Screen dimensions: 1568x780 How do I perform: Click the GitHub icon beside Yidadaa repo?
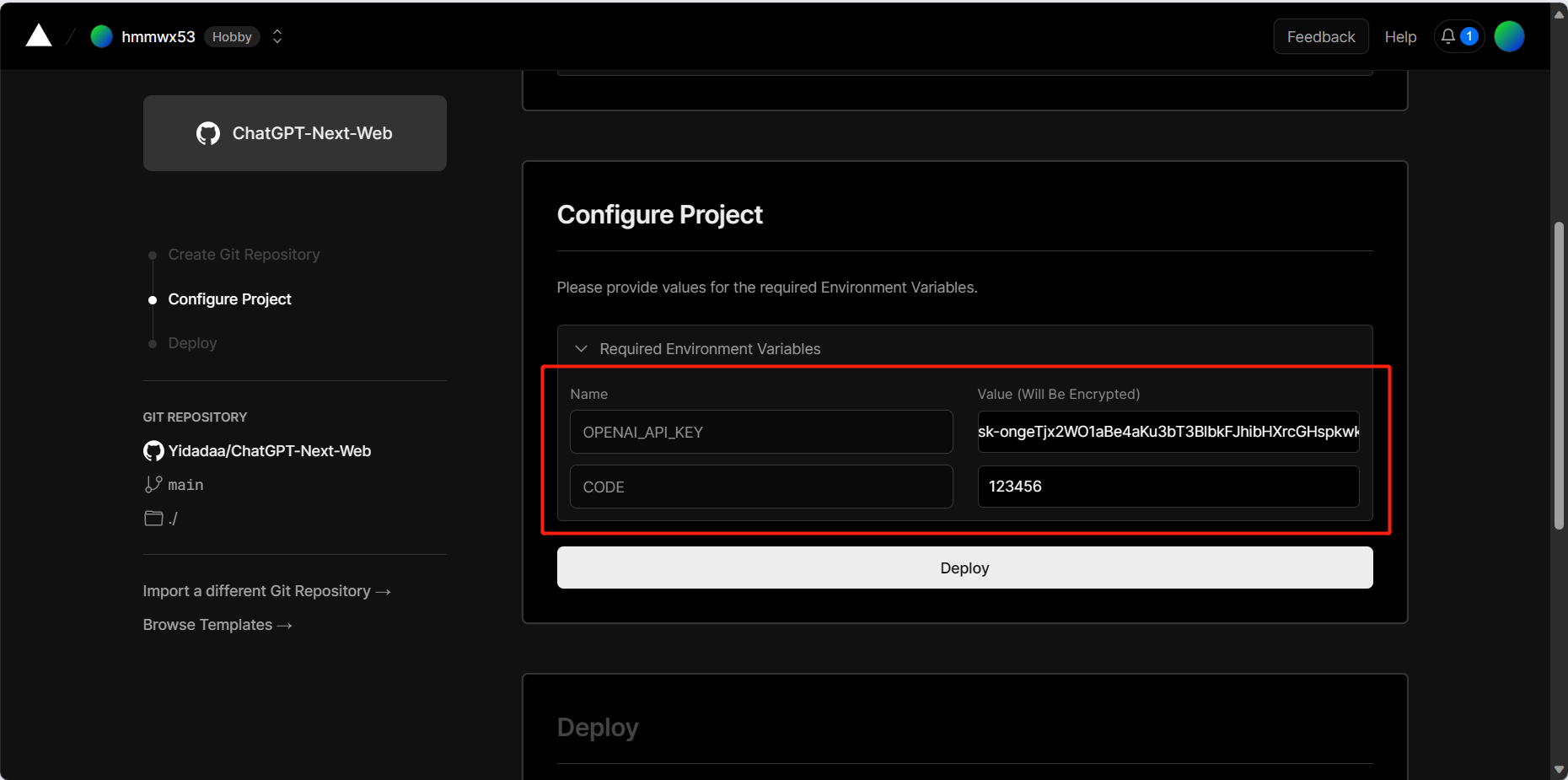(153, 451)
